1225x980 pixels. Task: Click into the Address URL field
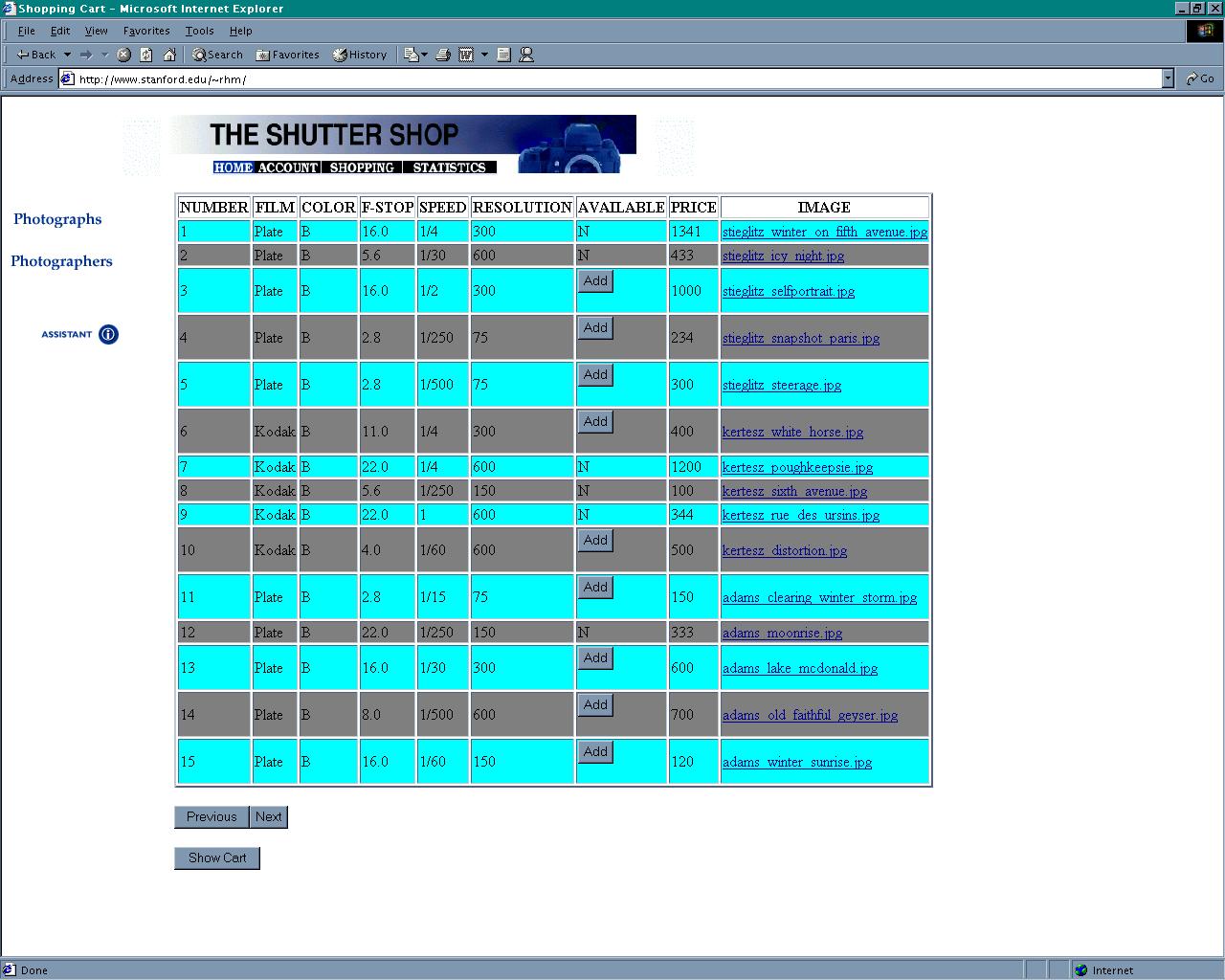(612, 79)
